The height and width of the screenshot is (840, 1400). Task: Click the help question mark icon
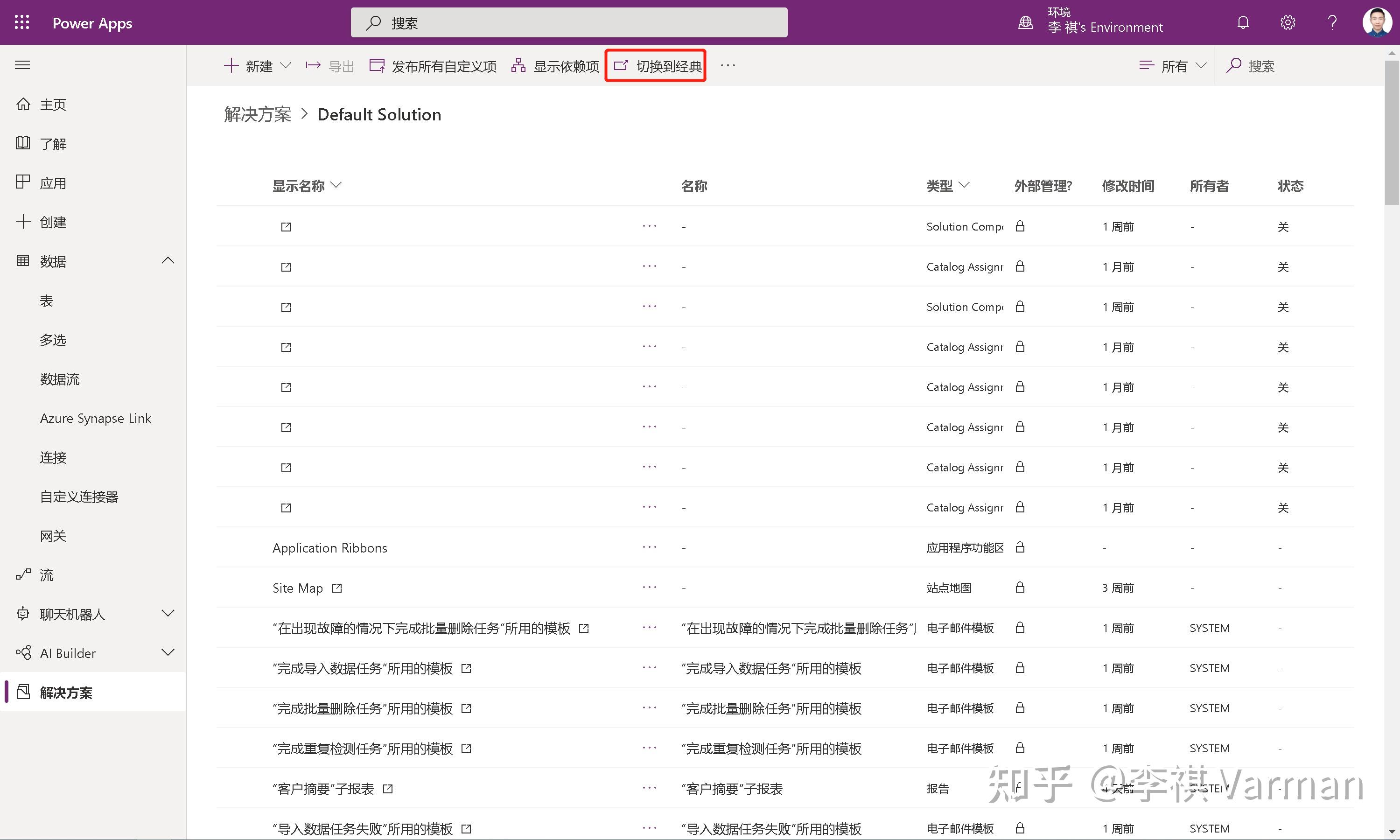1332,23
